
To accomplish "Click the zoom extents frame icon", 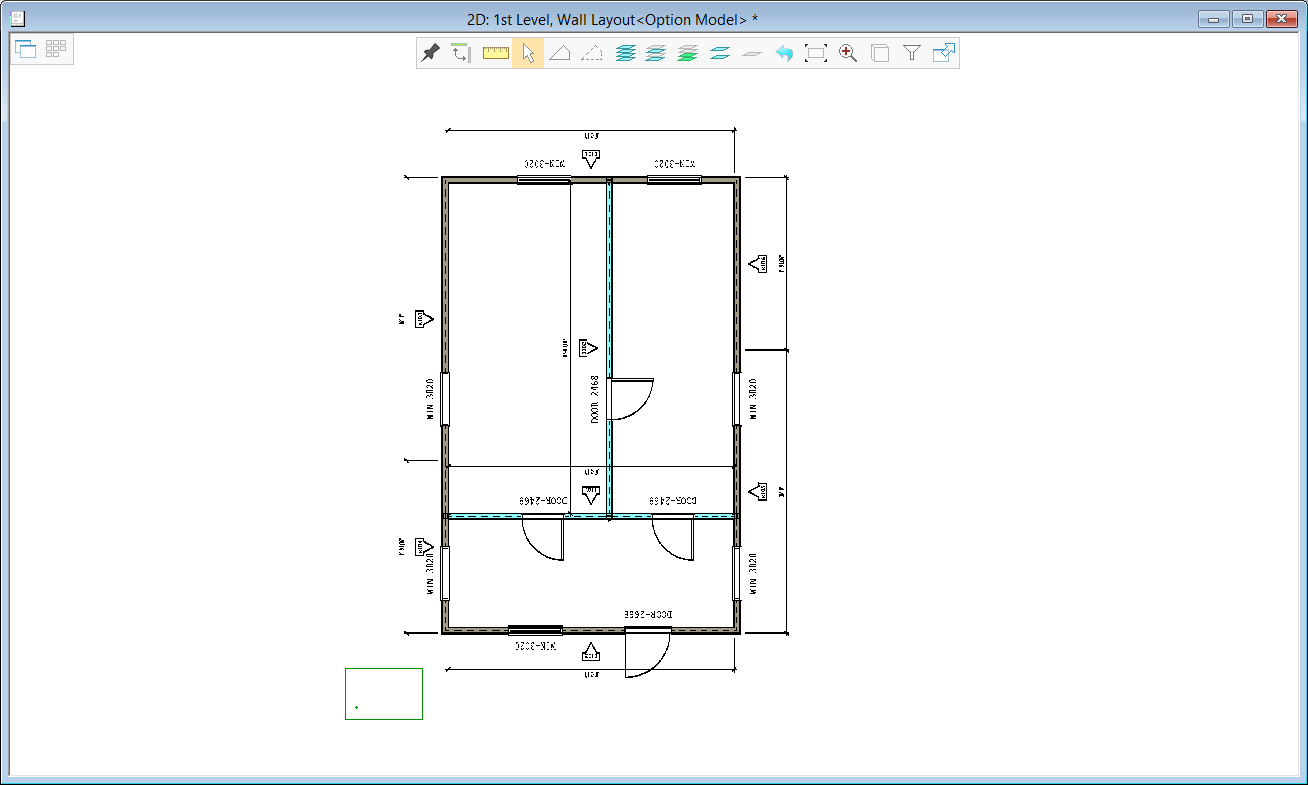I will [816, 53].
